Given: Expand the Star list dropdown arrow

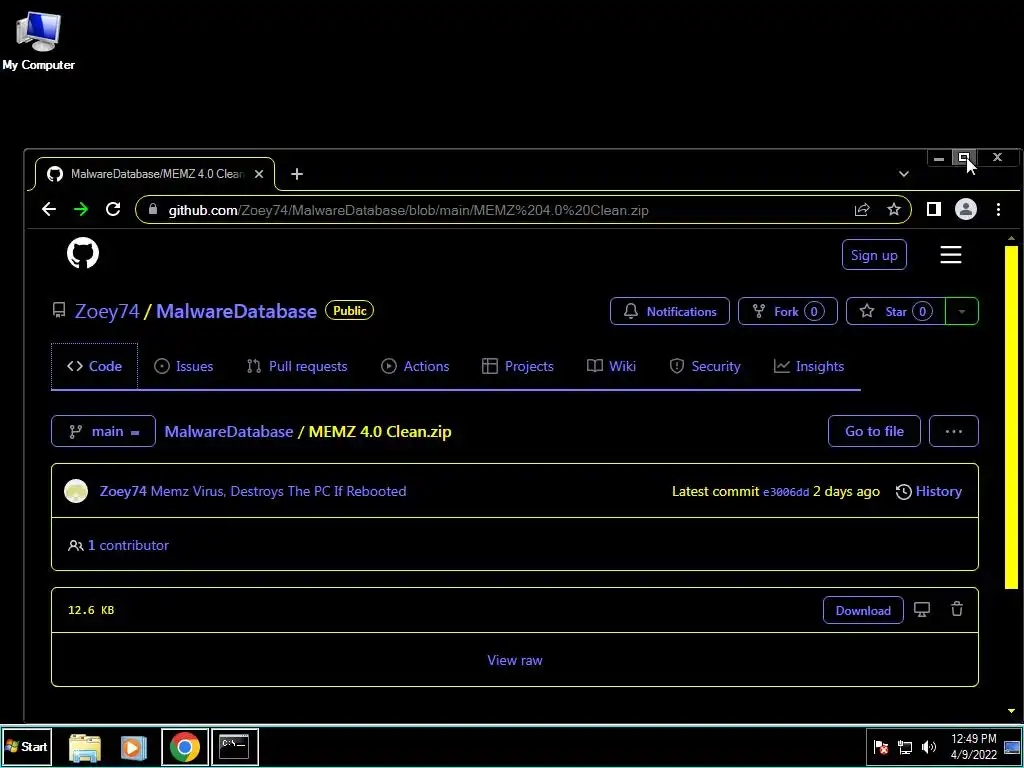Looking at the screenshot, I should pyautogui.click(x=962, y=312).
